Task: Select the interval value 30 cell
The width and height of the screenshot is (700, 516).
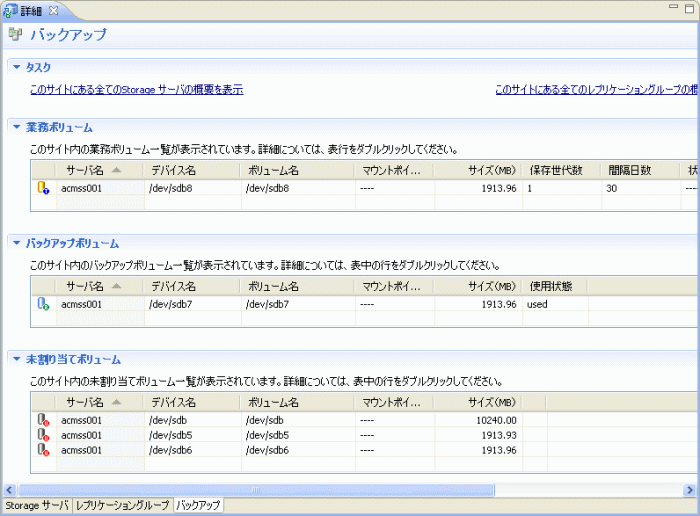Action: tap(612, 188)
